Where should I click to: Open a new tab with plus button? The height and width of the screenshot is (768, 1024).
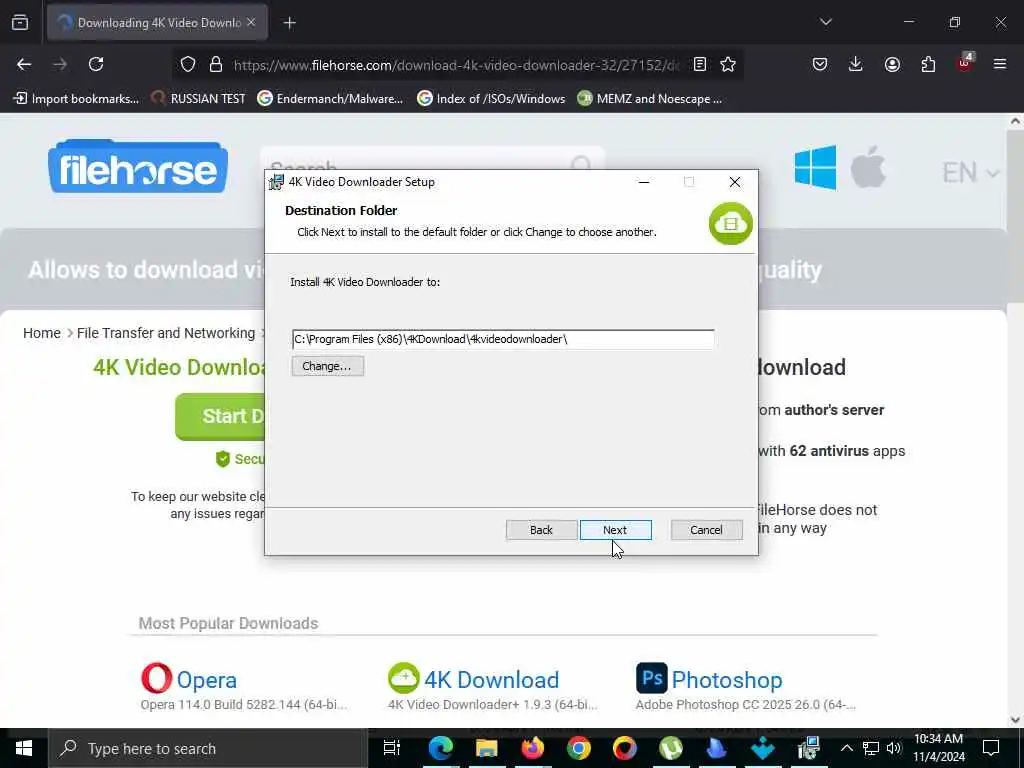point(289,23)
